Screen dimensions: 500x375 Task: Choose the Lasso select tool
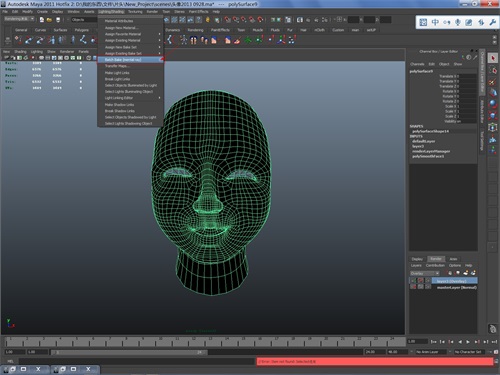(x=493, y=70)
